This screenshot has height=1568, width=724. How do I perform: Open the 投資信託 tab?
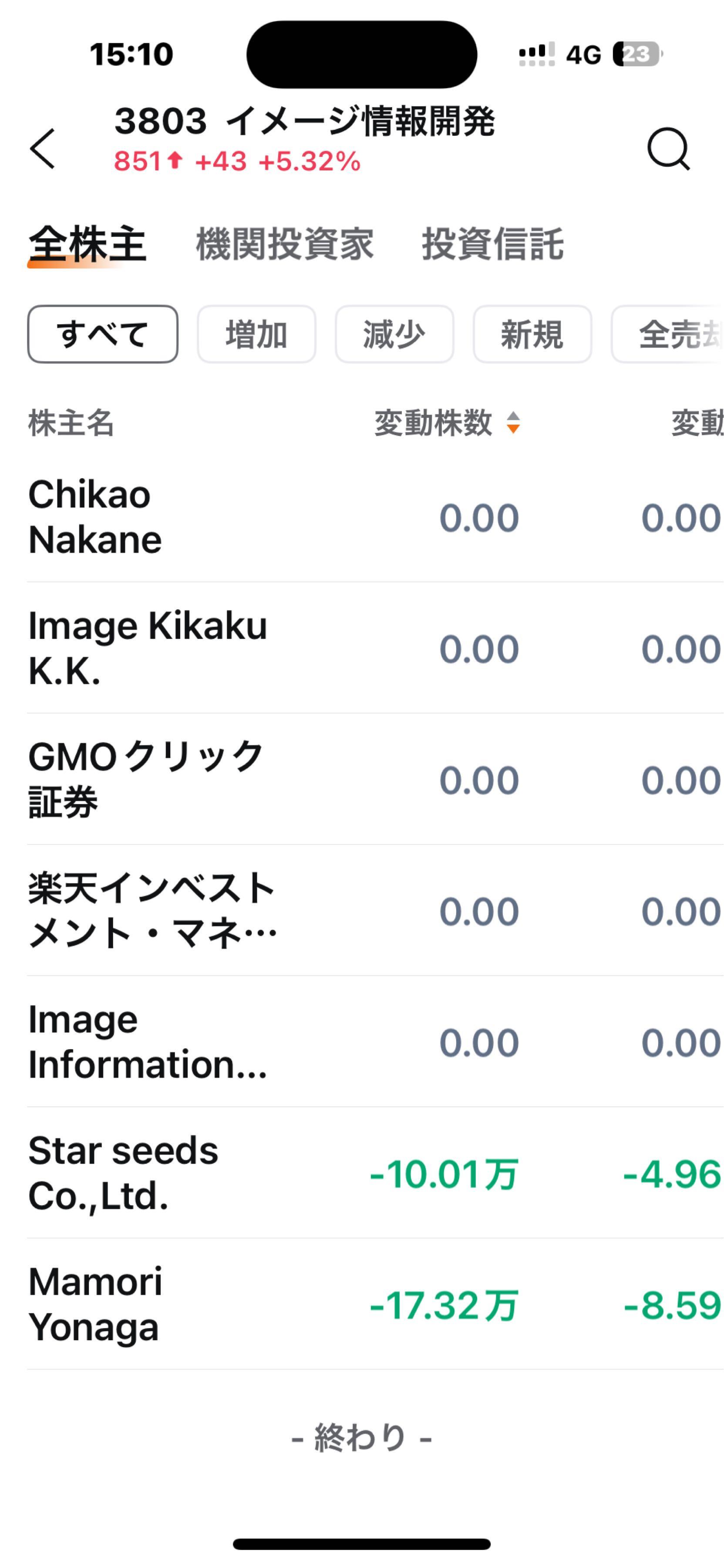coord(492,245)
